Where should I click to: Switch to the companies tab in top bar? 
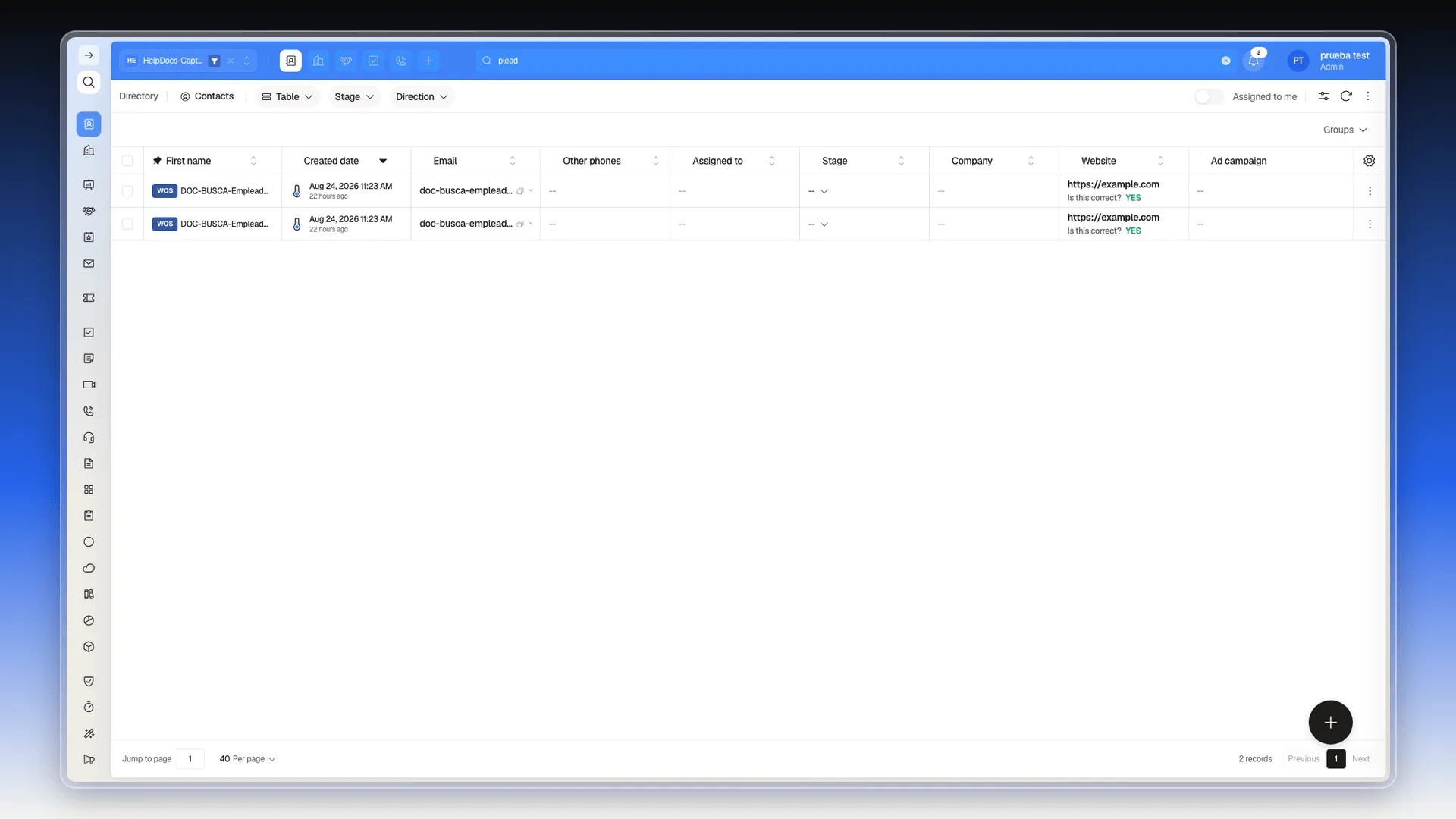coord(318,61)
